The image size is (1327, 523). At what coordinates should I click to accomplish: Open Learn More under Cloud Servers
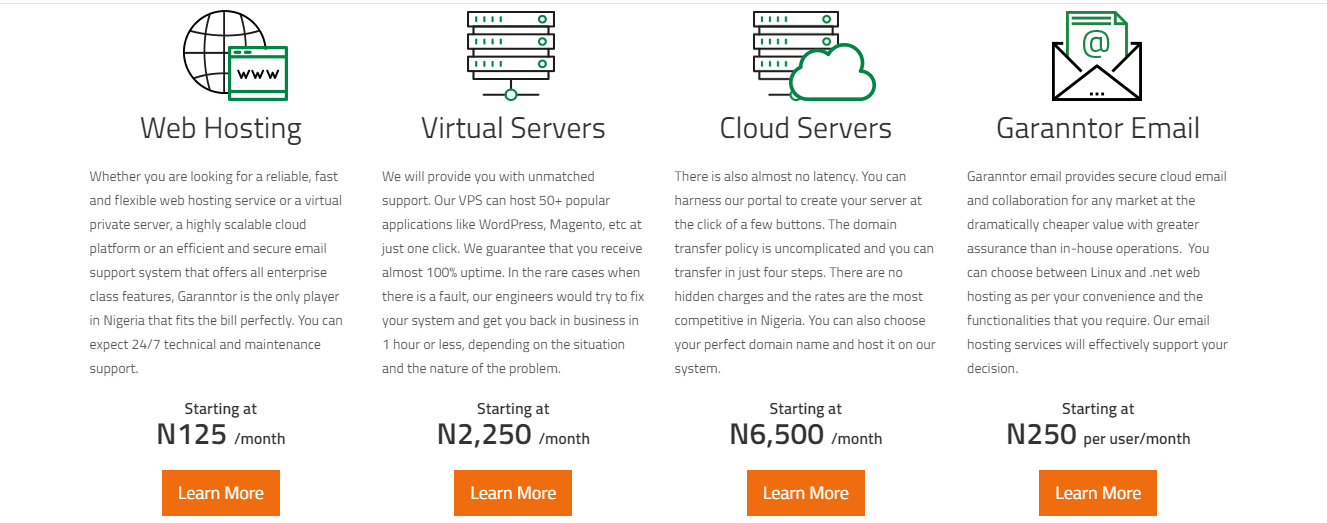click(x=806, y=493)
